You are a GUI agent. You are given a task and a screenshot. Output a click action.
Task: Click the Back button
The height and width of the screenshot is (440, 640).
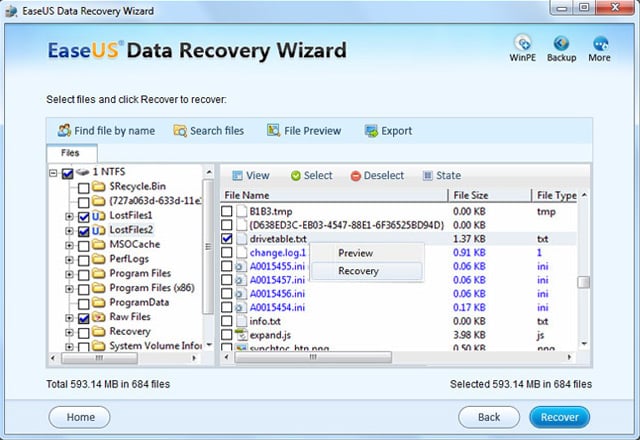pyautogui.click(x=489, y=417)
